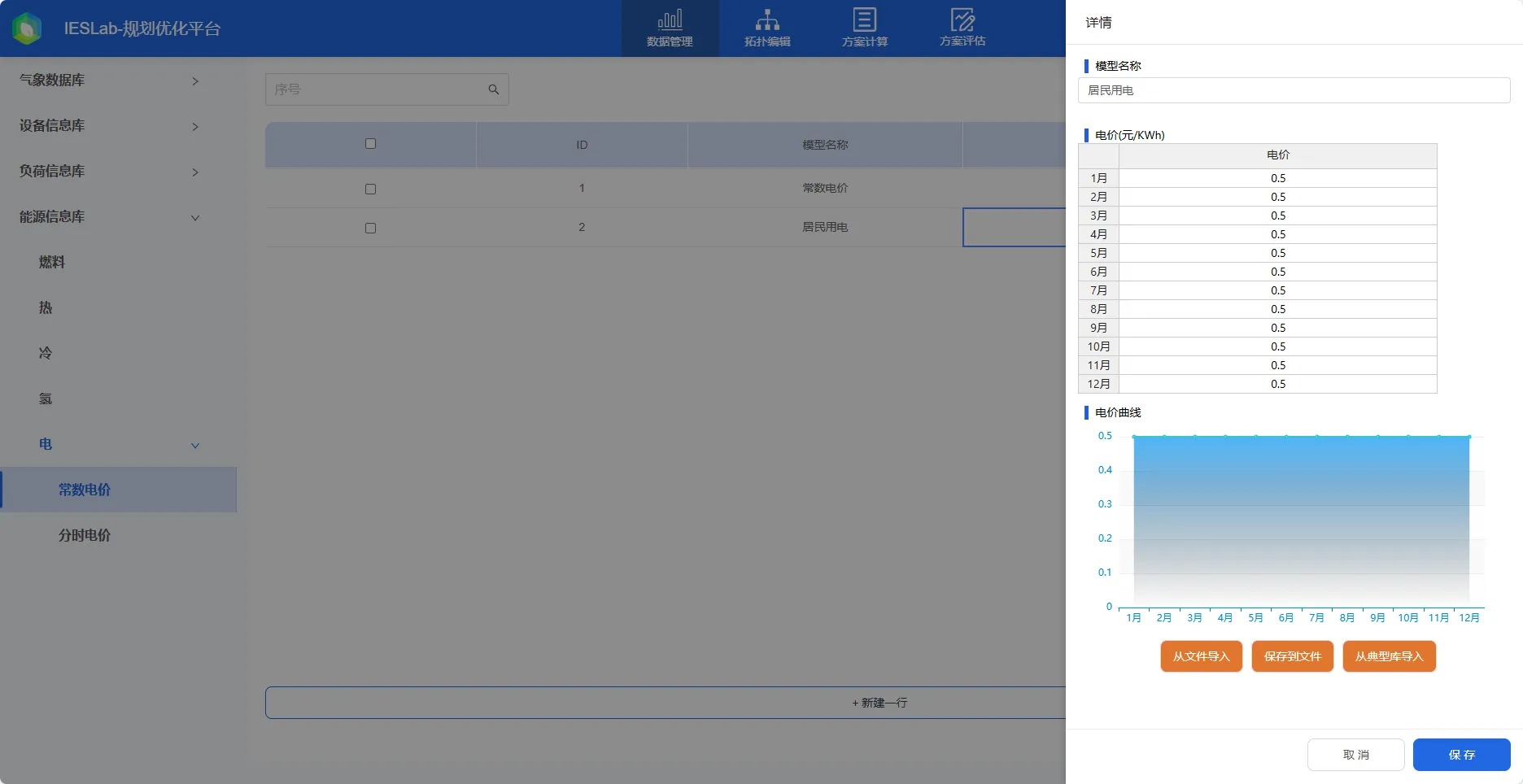This screenshot has width=1523, height=784.
Task: Open the 数据管理 bar chart icon
Action: 670,20
